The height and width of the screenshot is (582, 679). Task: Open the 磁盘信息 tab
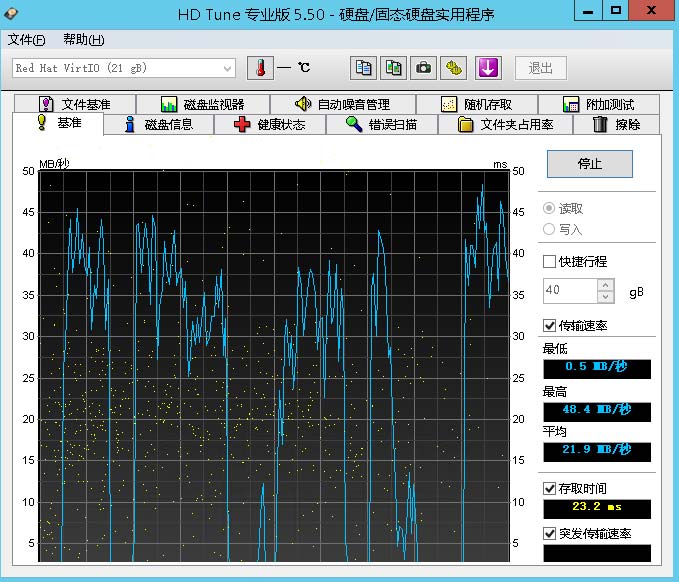[x=158, y=125]
